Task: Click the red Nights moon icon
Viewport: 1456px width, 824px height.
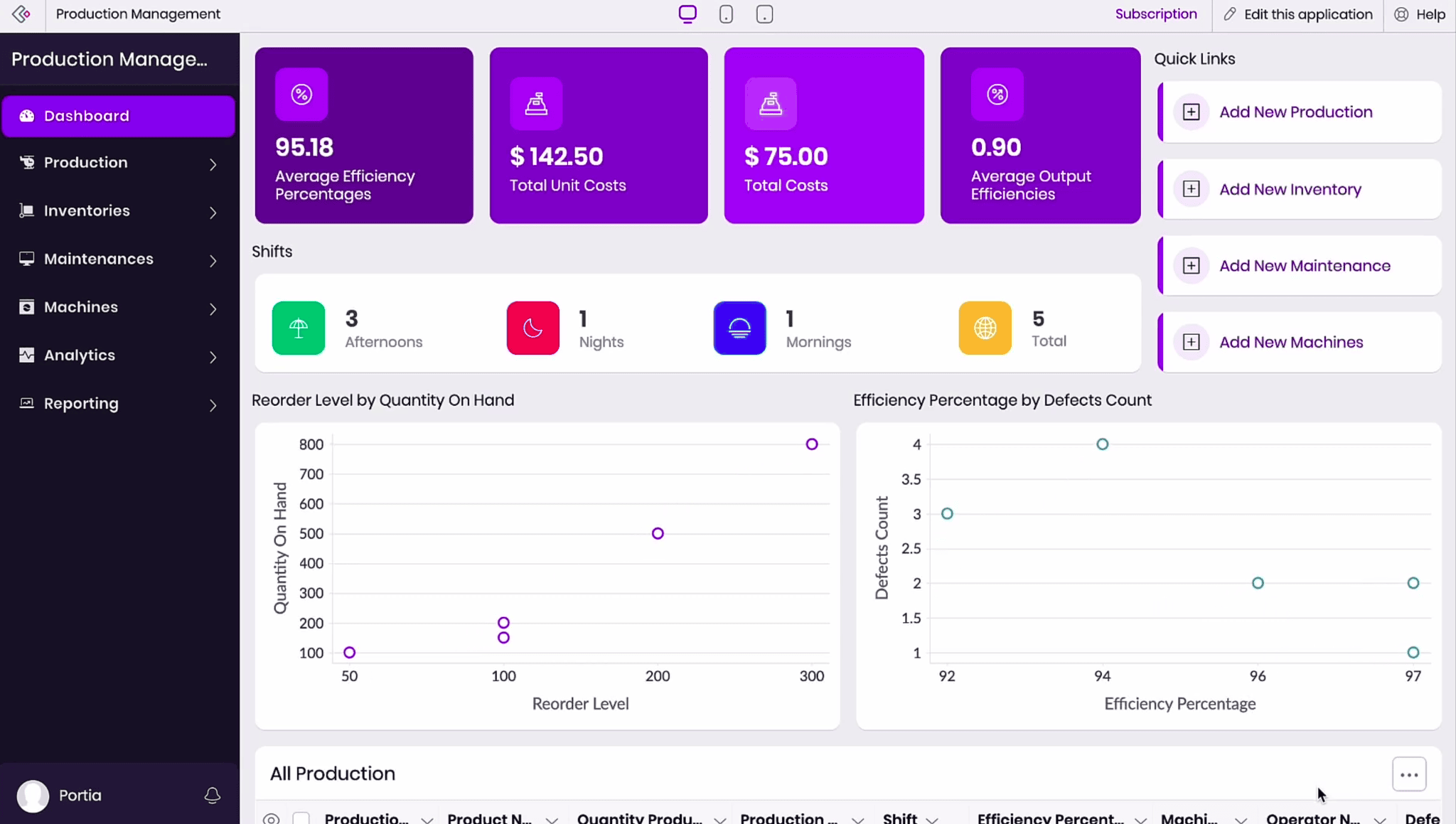Action: click(533, 328)
